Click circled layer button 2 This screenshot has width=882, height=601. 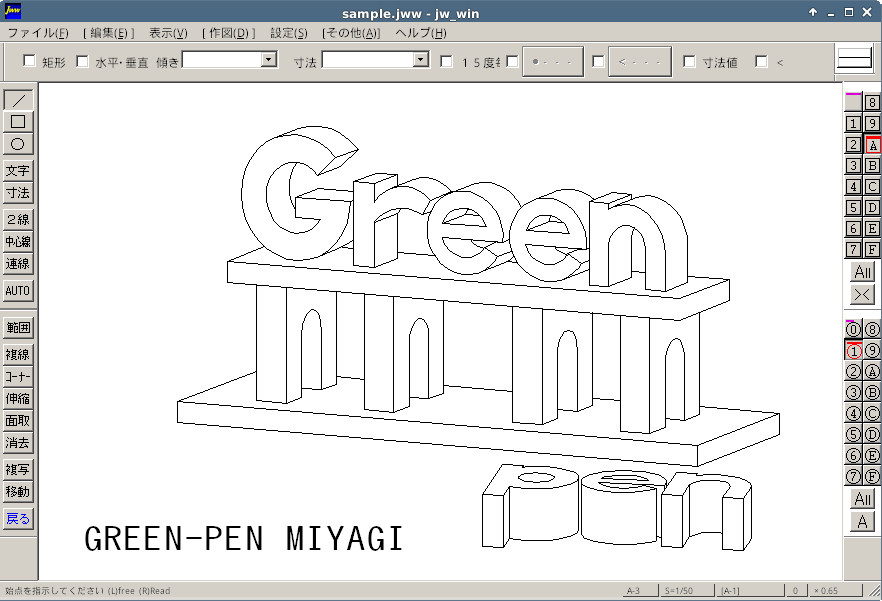click(853, 371)
